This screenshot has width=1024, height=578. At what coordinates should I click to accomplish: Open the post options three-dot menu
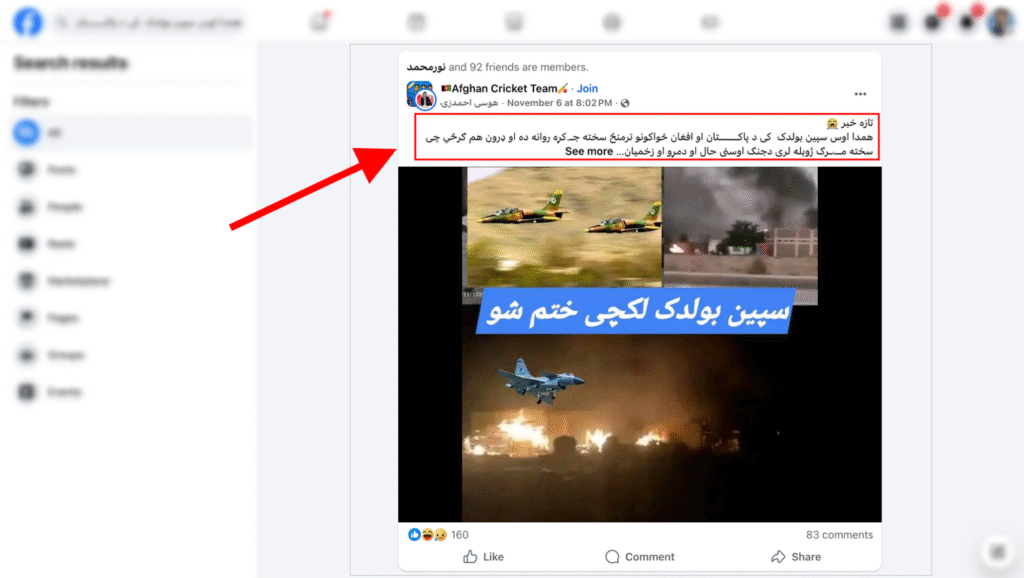point(860,94)
